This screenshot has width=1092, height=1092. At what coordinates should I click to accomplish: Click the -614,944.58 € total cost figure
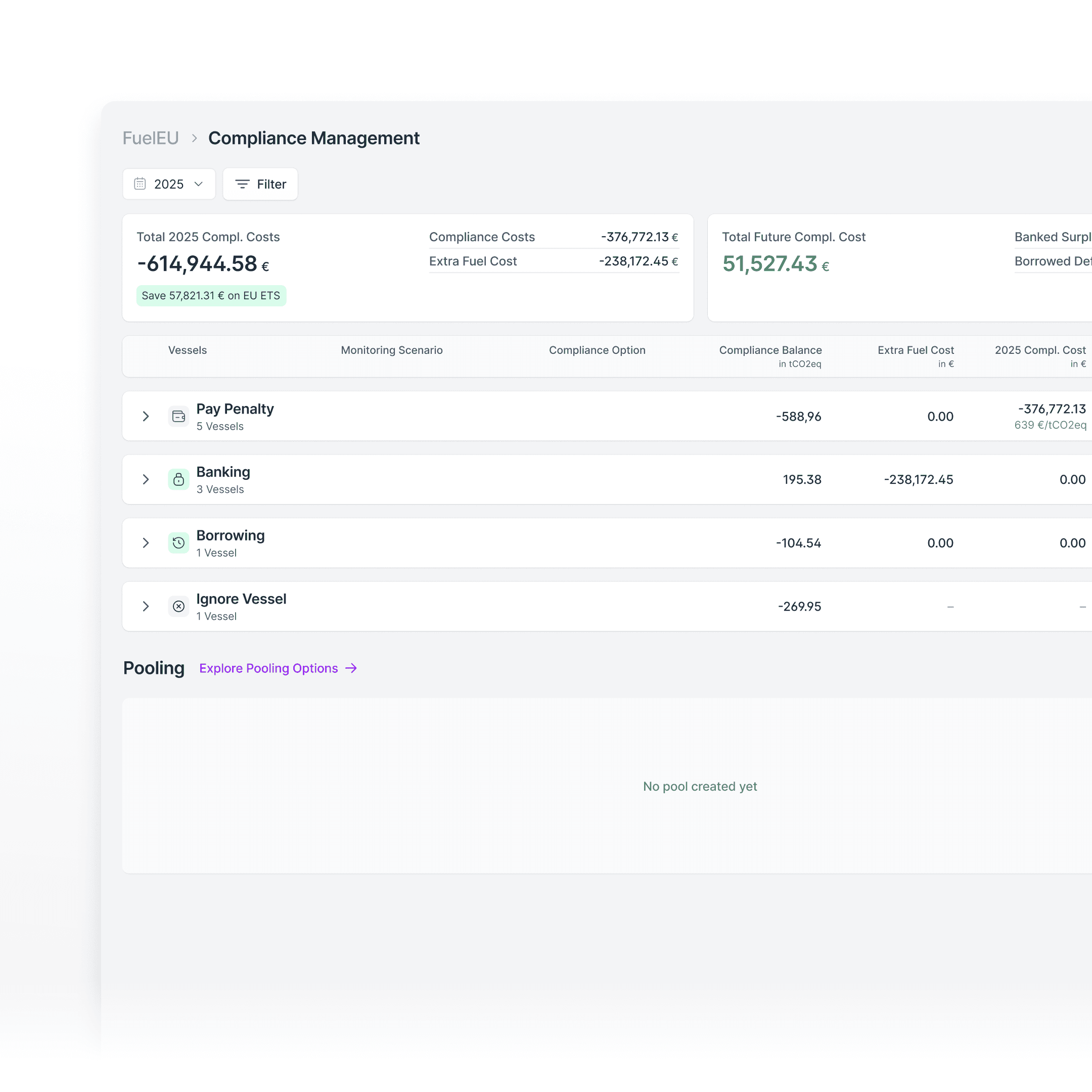pyautogui.click(x=203, y=264)
